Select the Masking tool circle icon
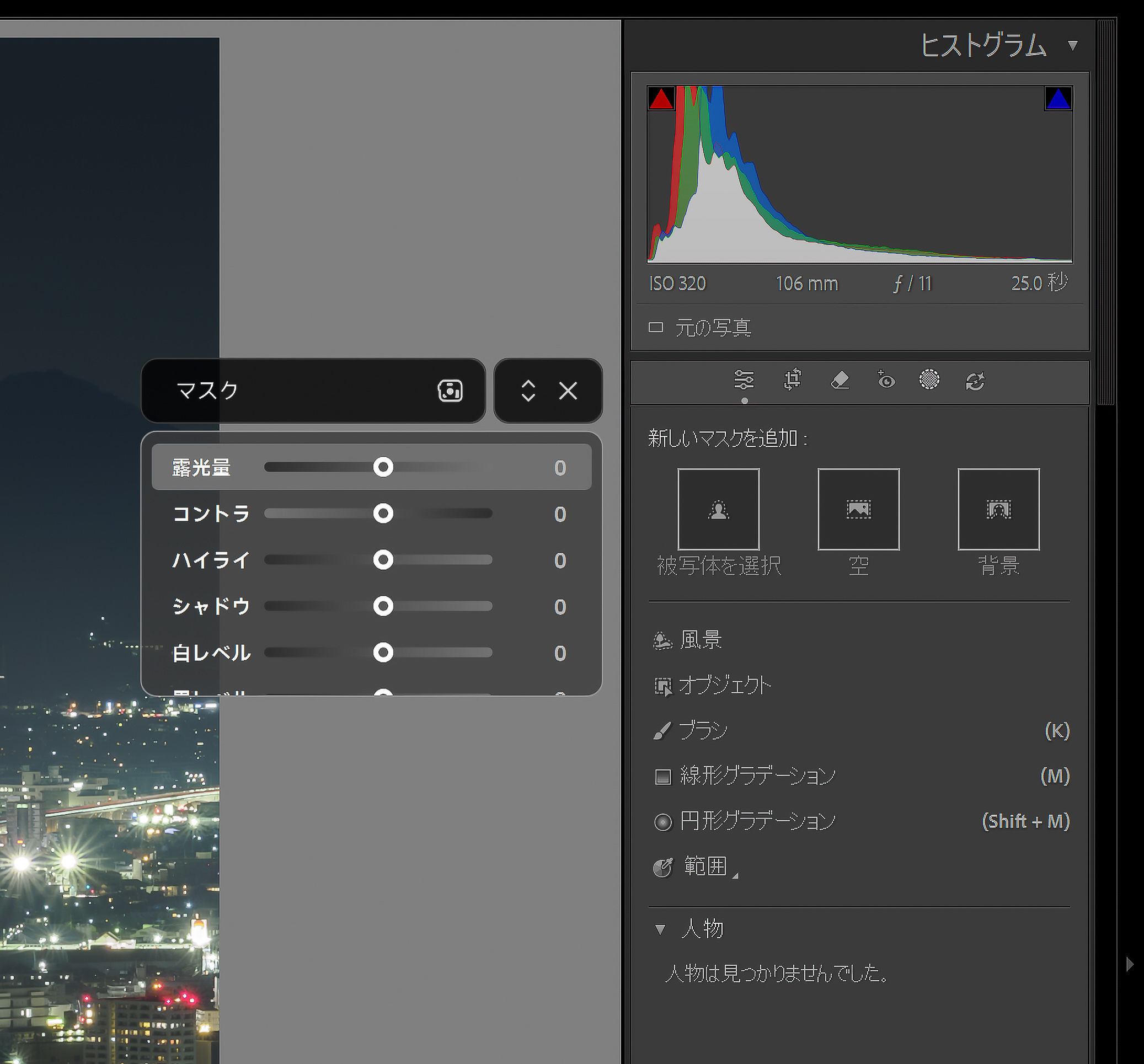The image size is (1144, 1064). (929, 380)
